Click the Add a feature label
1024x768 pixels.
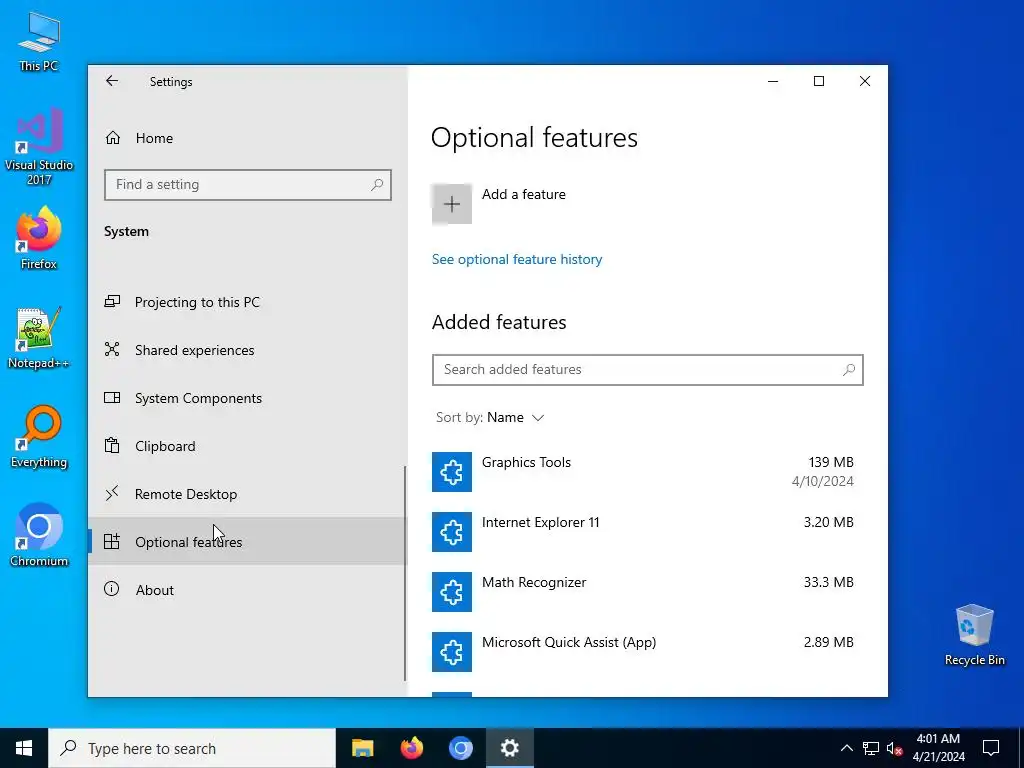(524, 194)
